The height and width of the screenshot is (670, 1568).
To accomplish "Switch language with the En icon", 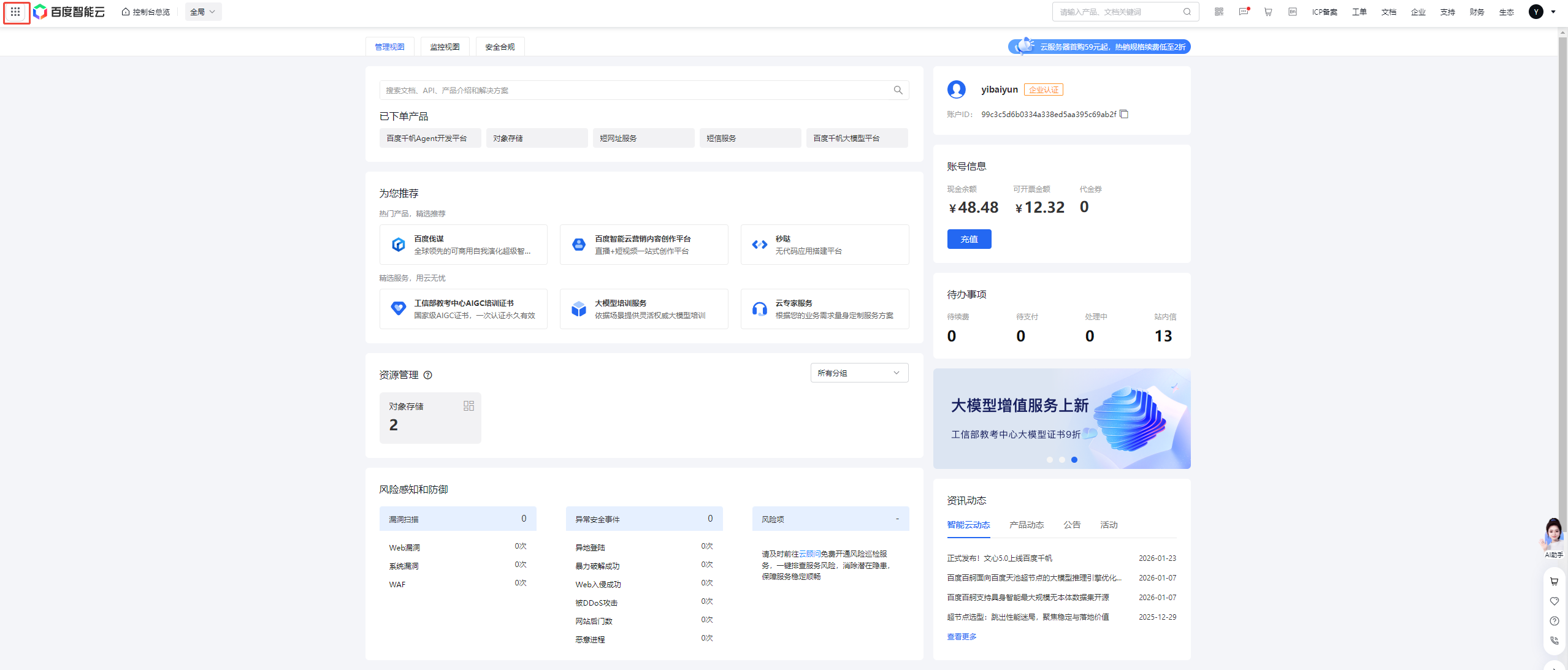I will coord(1293,12).
